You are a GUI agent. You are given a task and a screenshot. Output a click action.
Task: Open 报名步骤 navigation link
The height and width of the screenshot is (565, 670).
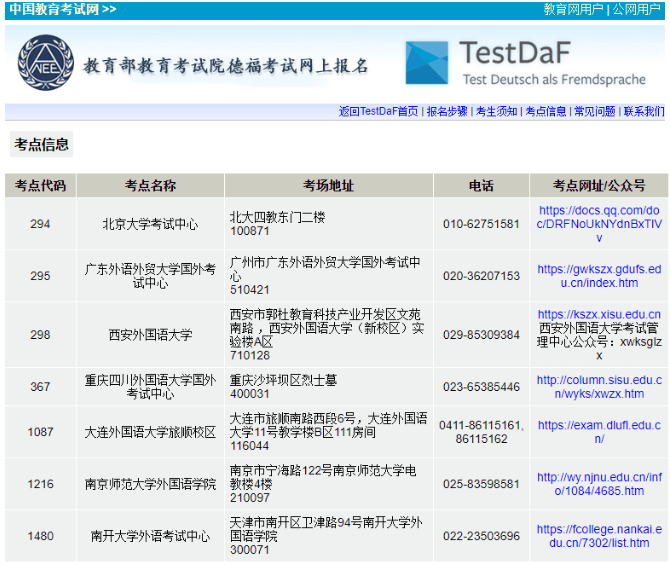coord(447,112)
